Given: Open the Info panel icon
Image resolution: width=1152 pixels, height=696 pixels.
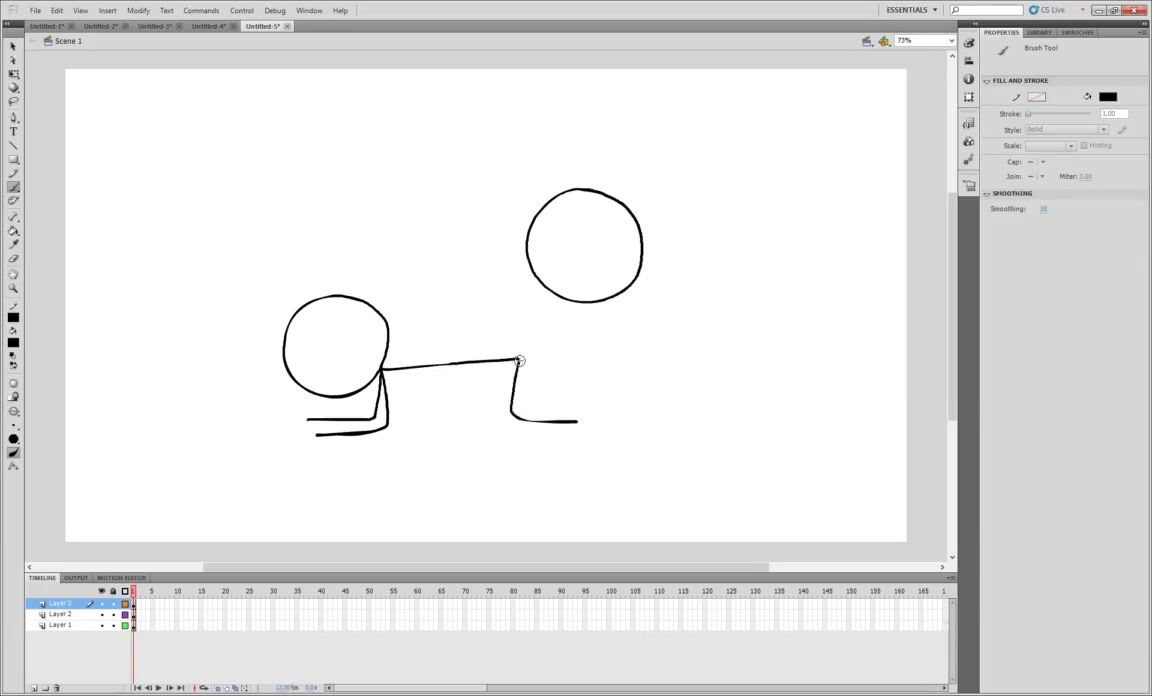Looking at the screenshot, I should pos(968,79).
